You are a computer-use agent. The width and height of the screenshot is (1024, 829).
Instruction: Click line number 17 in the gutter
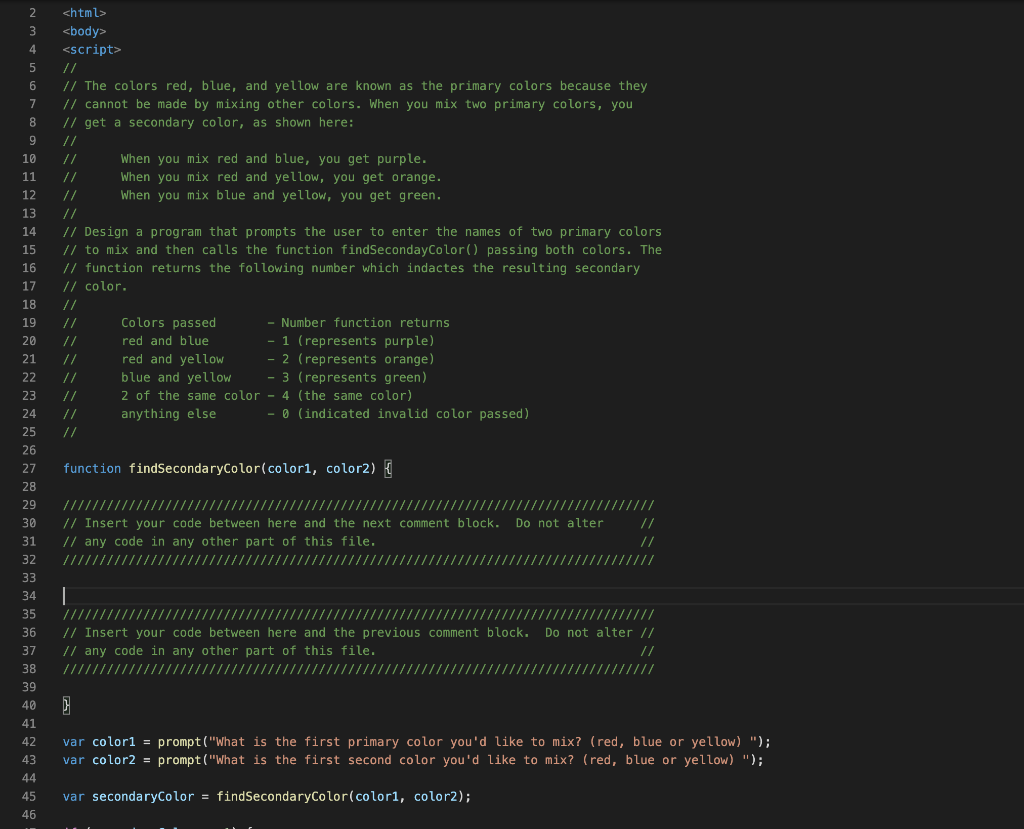coord(29,286)
